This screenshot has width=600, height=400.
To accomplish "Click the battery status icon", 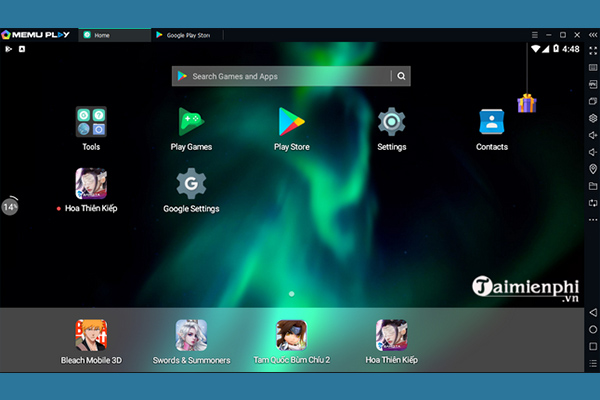I will tap(556, 49).
